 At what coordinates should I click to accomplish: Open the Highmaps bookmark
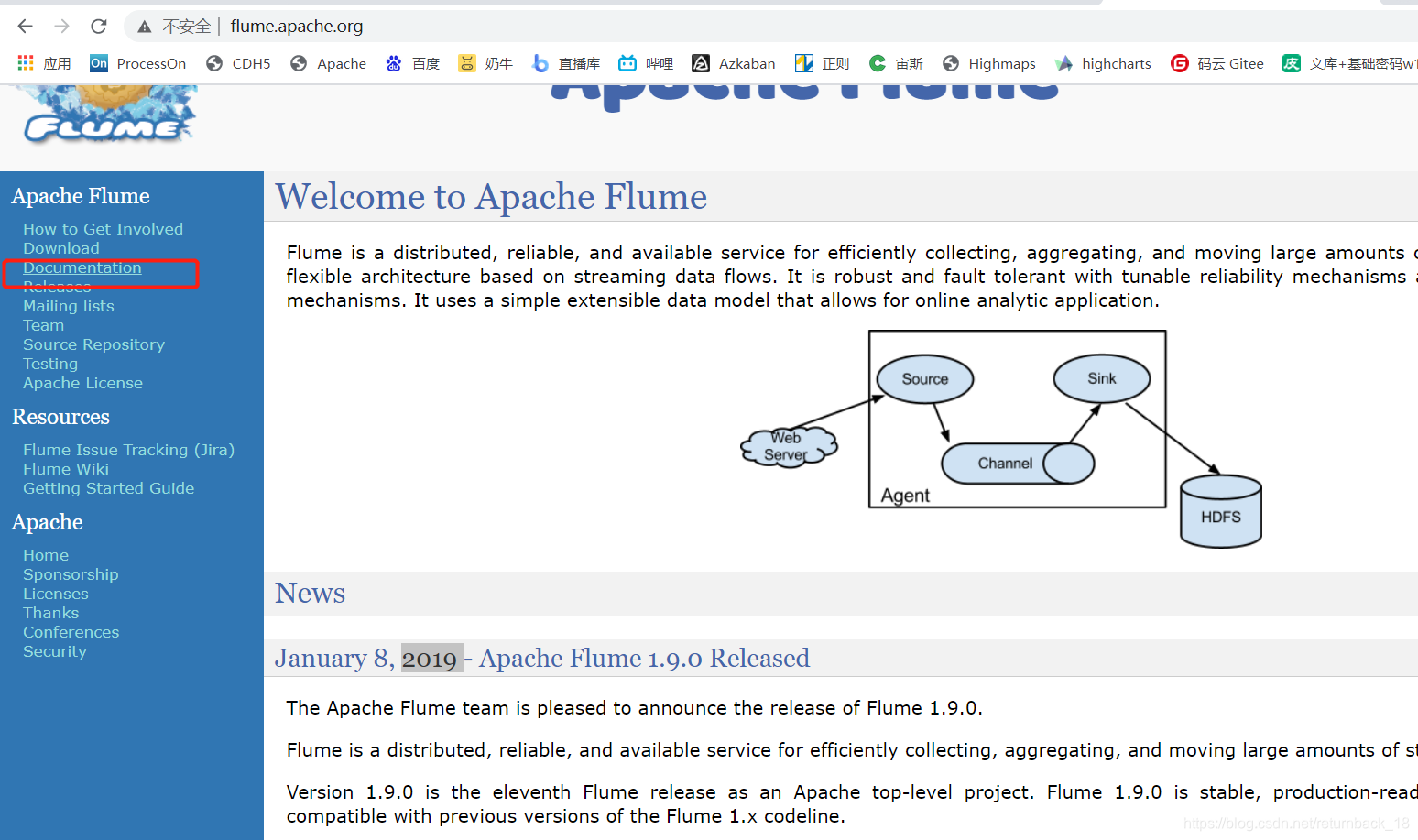[x=989, y=63]
